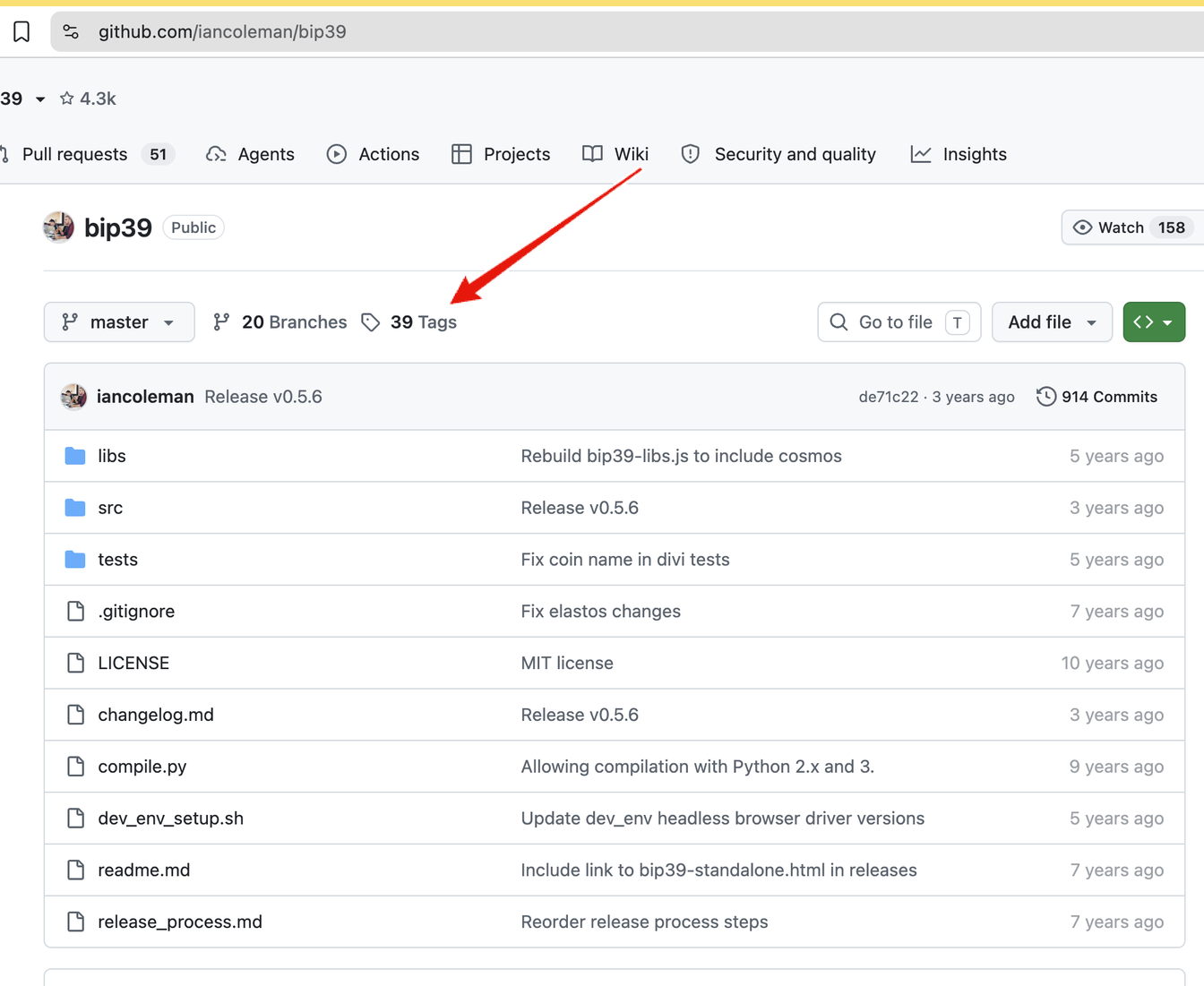Open the libs folder icon
The width and height of the screenshot is (1204, 986).
click(75, 456)
